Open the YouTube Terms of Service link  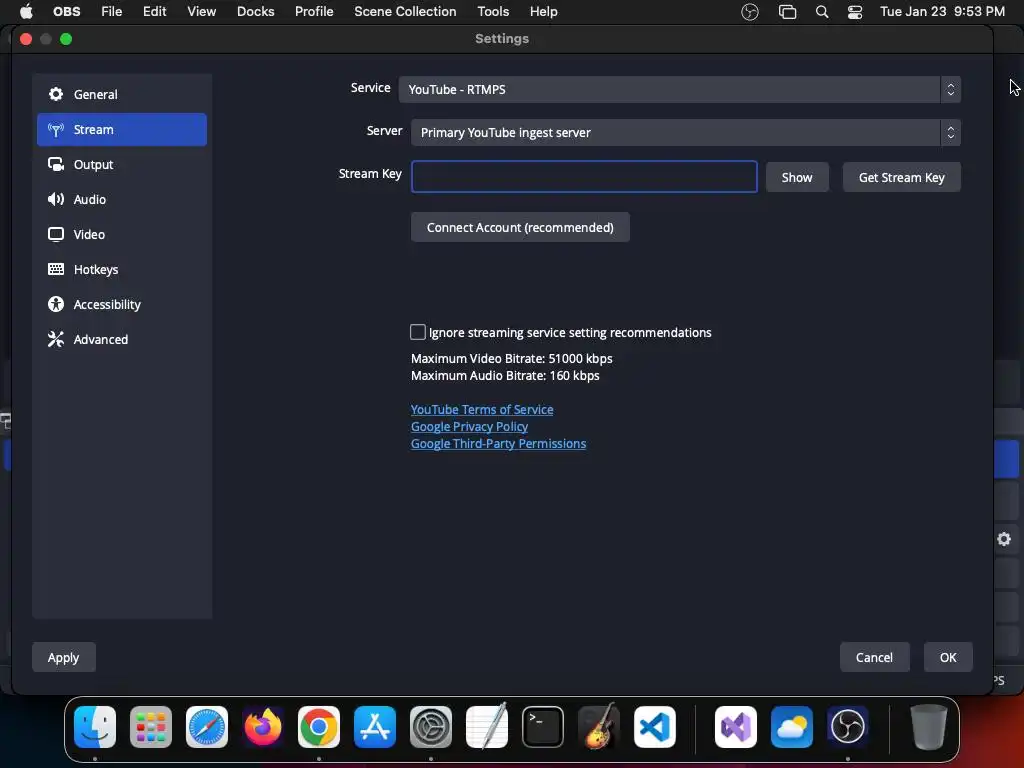coord(482,409)
